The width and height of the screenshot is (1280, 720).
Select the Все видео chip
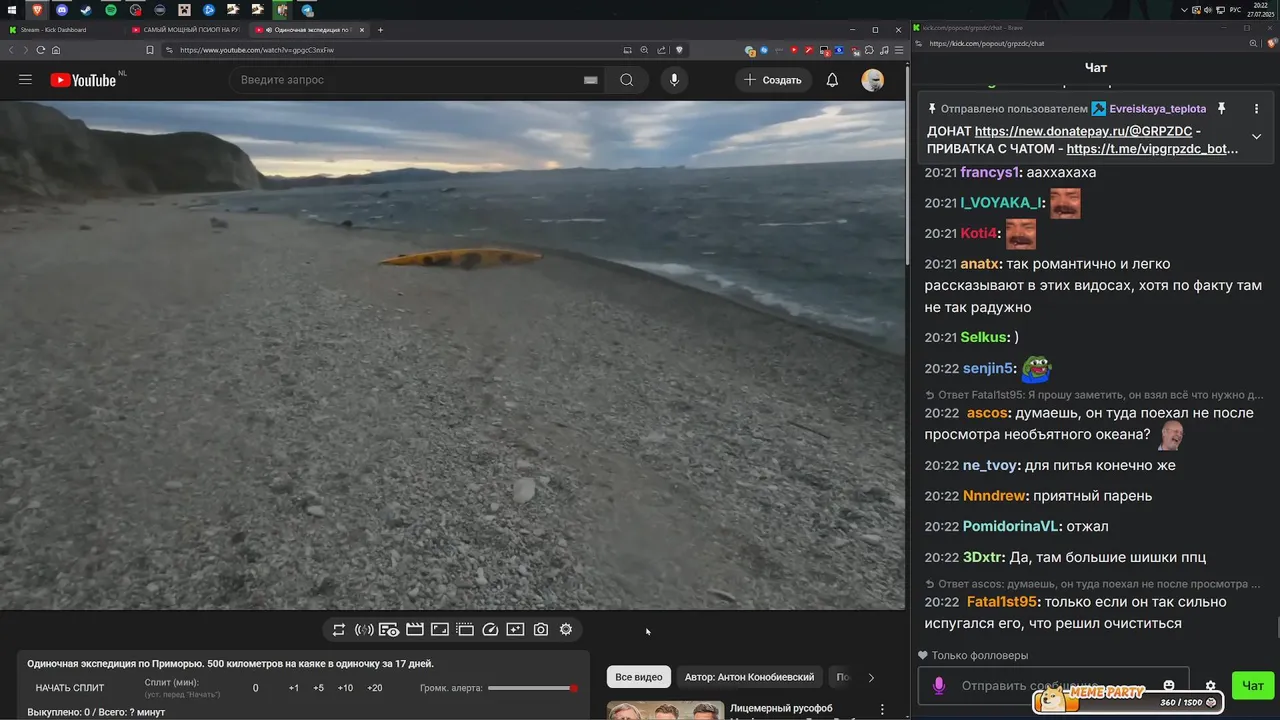pos(639,677)
